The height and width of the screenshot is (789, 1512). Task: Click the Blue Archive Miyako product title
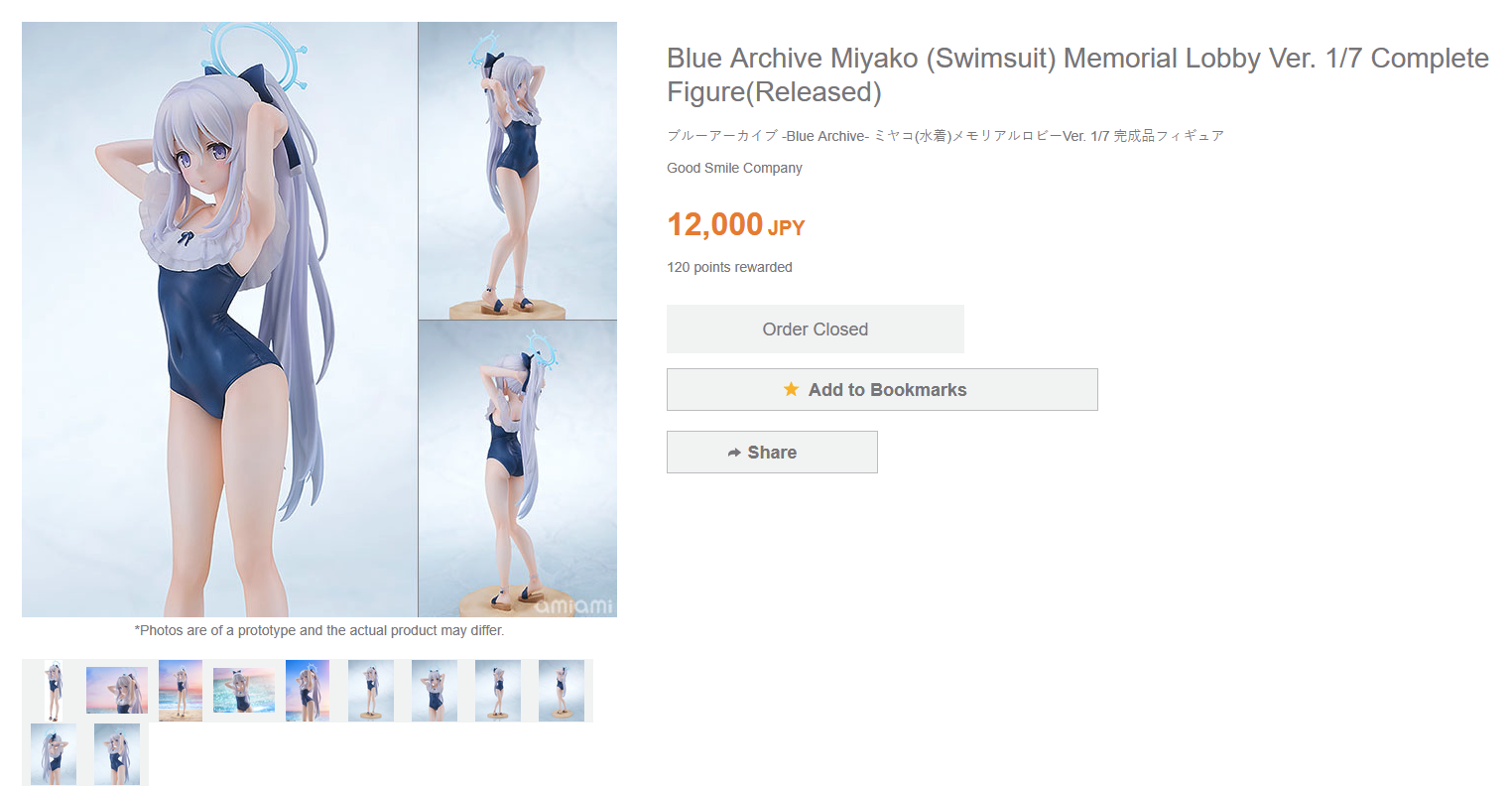(x=1077, y=74)
